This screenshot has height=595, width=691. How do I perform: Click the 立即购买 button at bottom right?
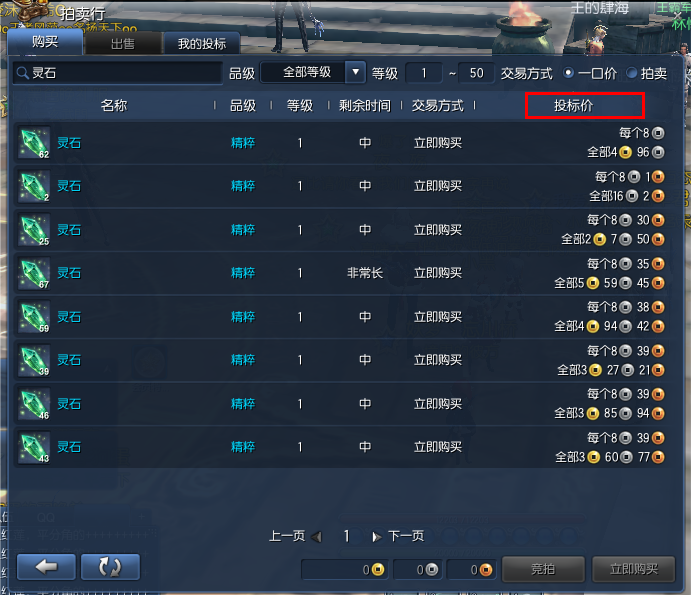(x=634, y=569)
